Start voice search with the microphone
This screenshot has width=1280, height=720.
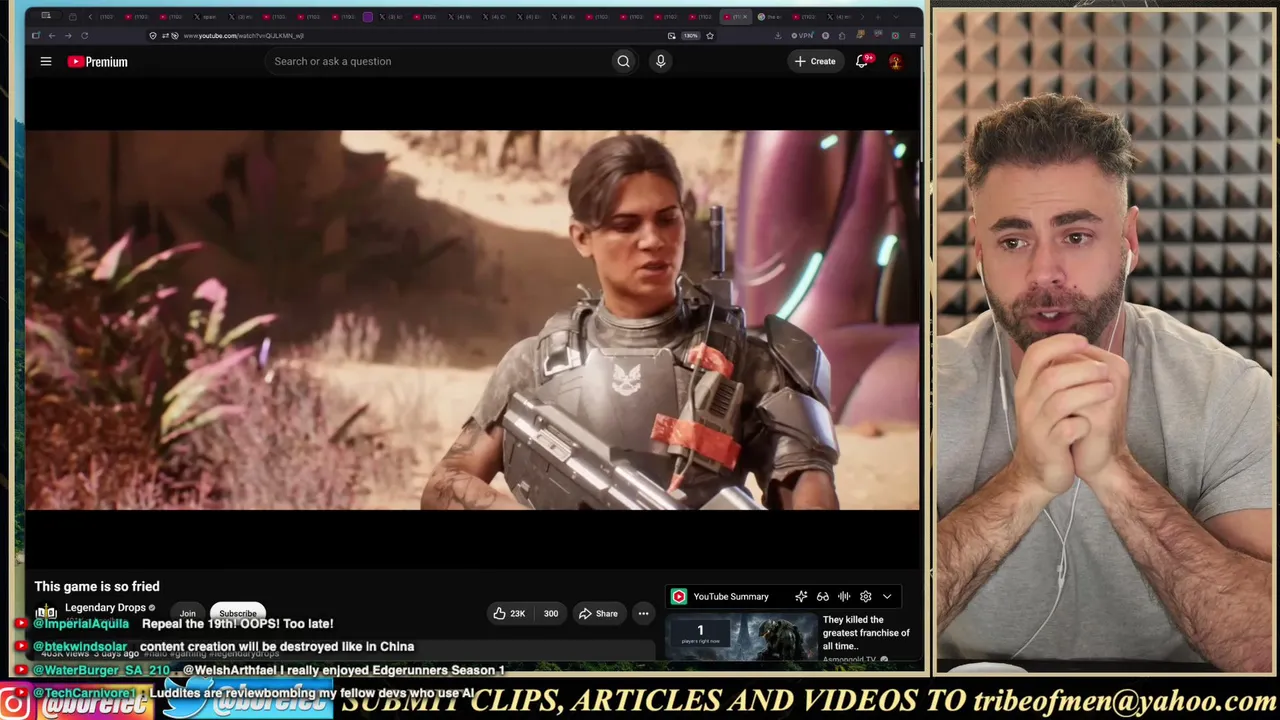click(660, 61)
